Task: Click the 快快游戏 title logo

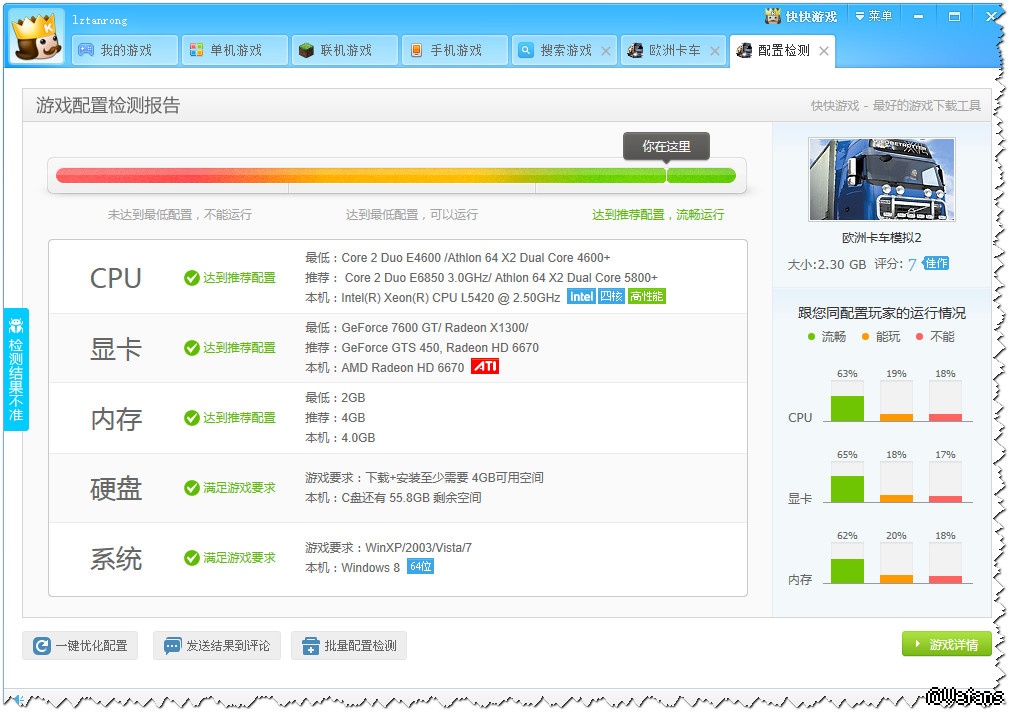Action: click(801, 16)
